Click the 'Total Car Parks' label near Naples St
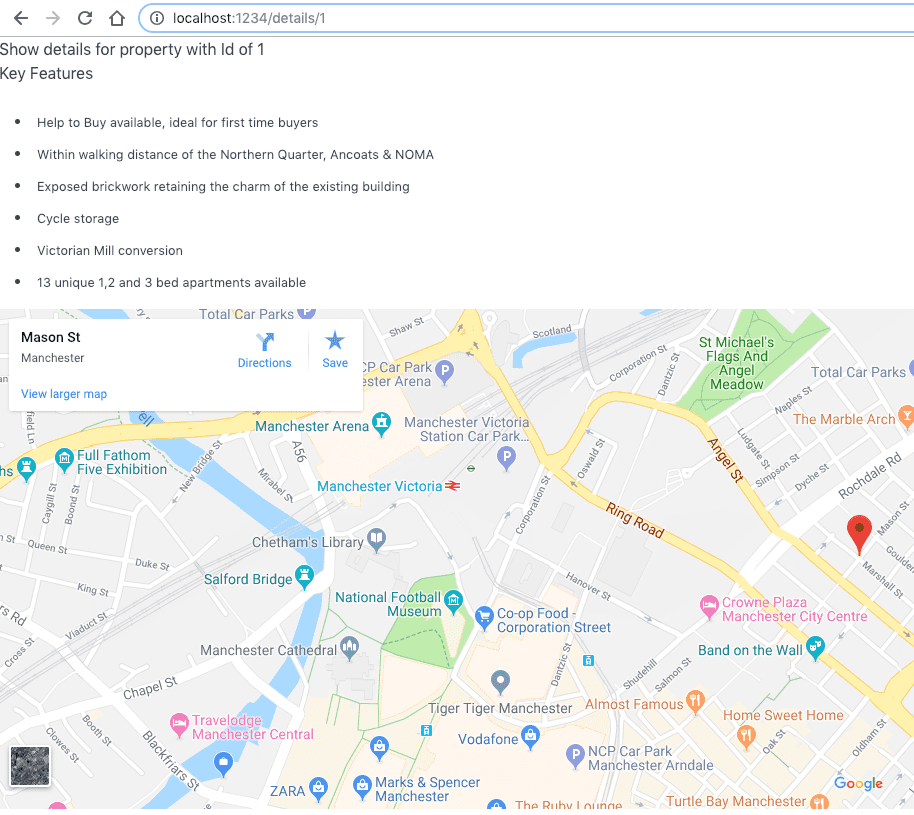914x815 pixels. pos(858,372)
